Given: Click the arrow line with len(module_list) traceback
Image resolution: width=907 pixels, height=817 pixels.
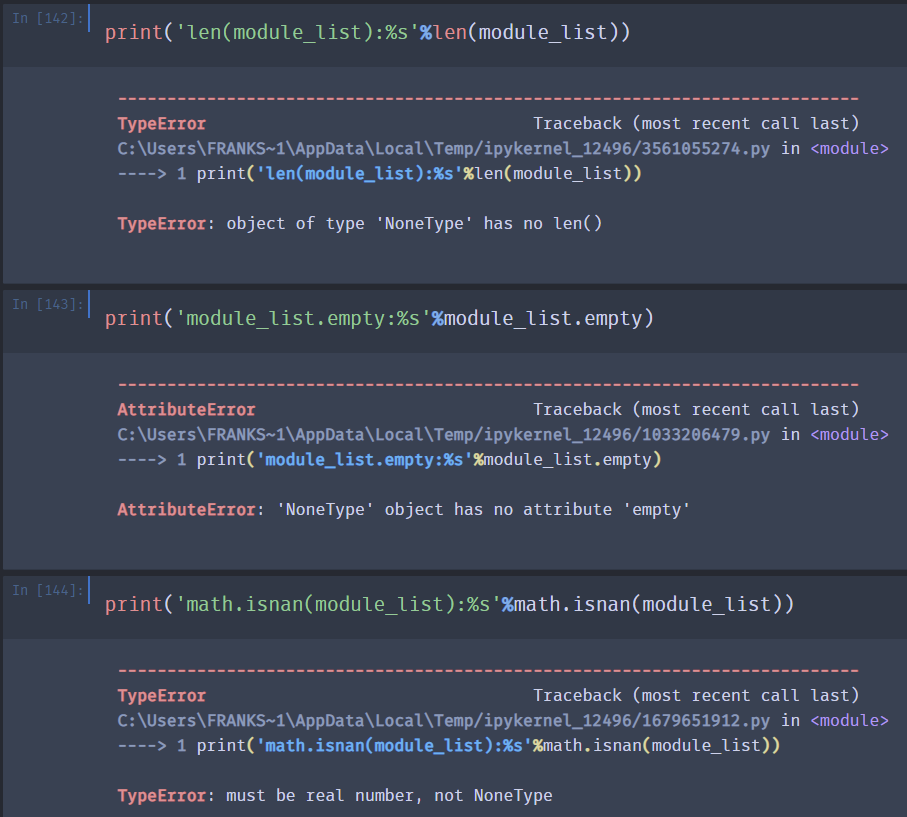Looking at the screenshot, I should click(378, 174).
